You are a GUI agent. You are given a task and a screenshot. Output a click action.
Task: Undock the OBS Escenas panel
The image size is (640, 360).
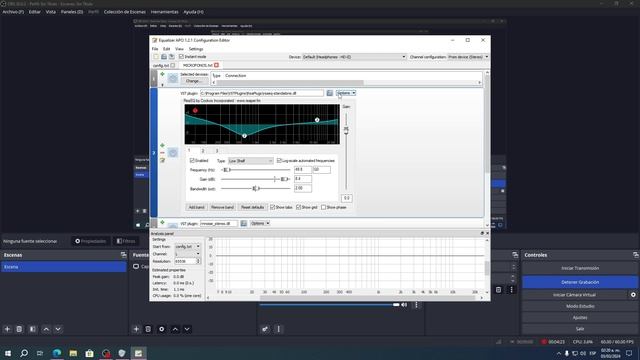point(124,255)
